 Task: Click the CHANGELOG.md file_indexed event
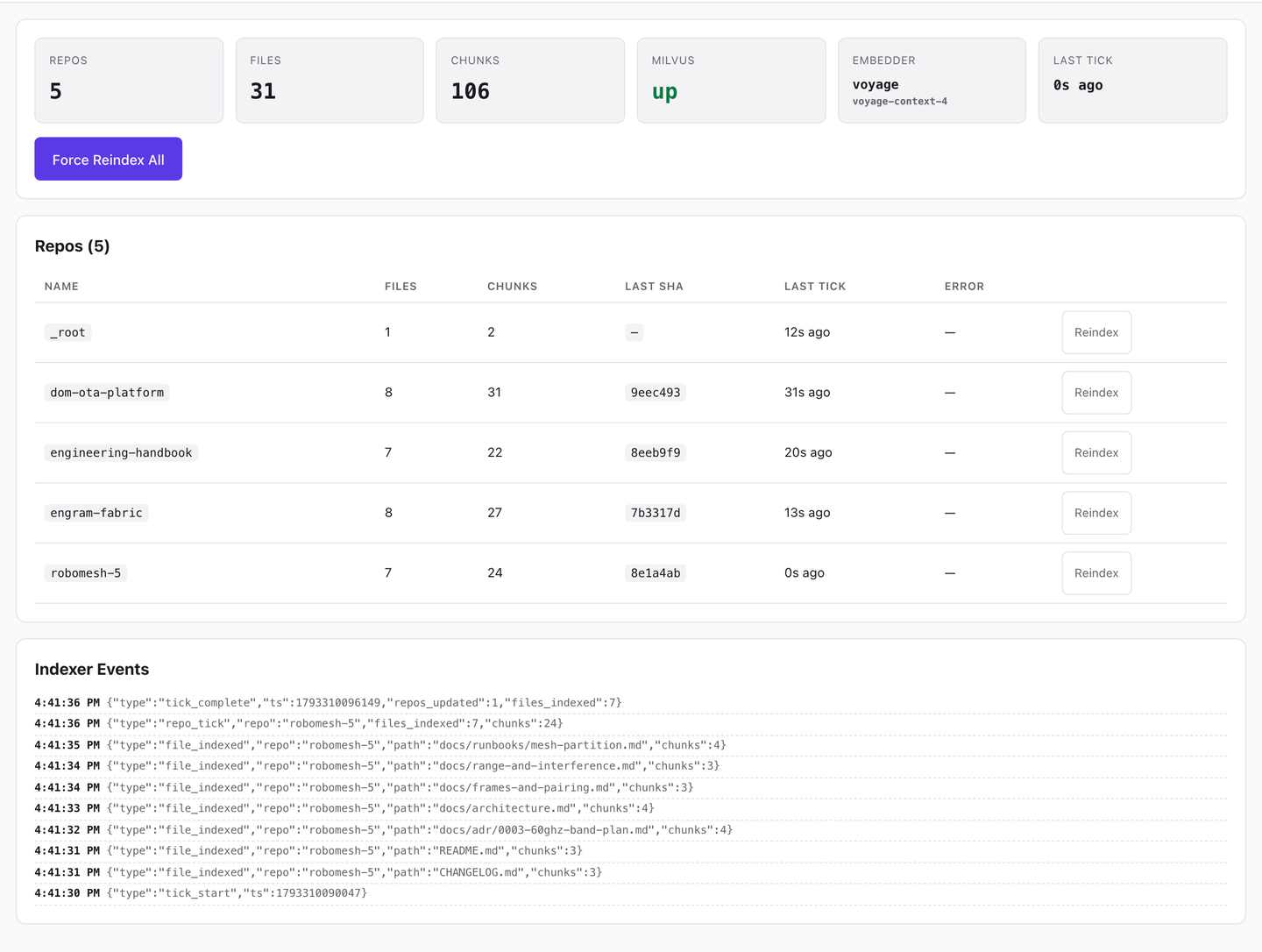click(631, 872)
